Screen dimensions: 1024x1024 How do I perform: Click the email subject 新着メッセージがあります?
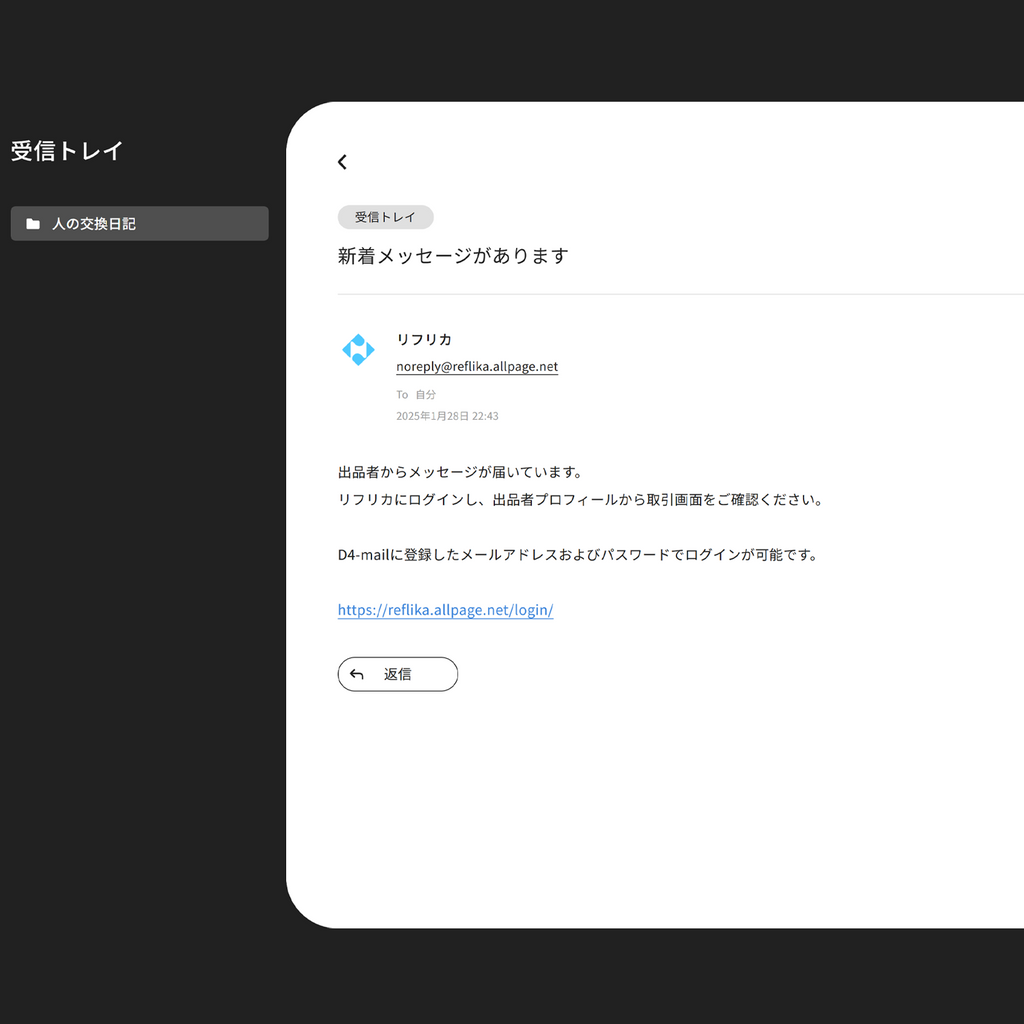453,255
